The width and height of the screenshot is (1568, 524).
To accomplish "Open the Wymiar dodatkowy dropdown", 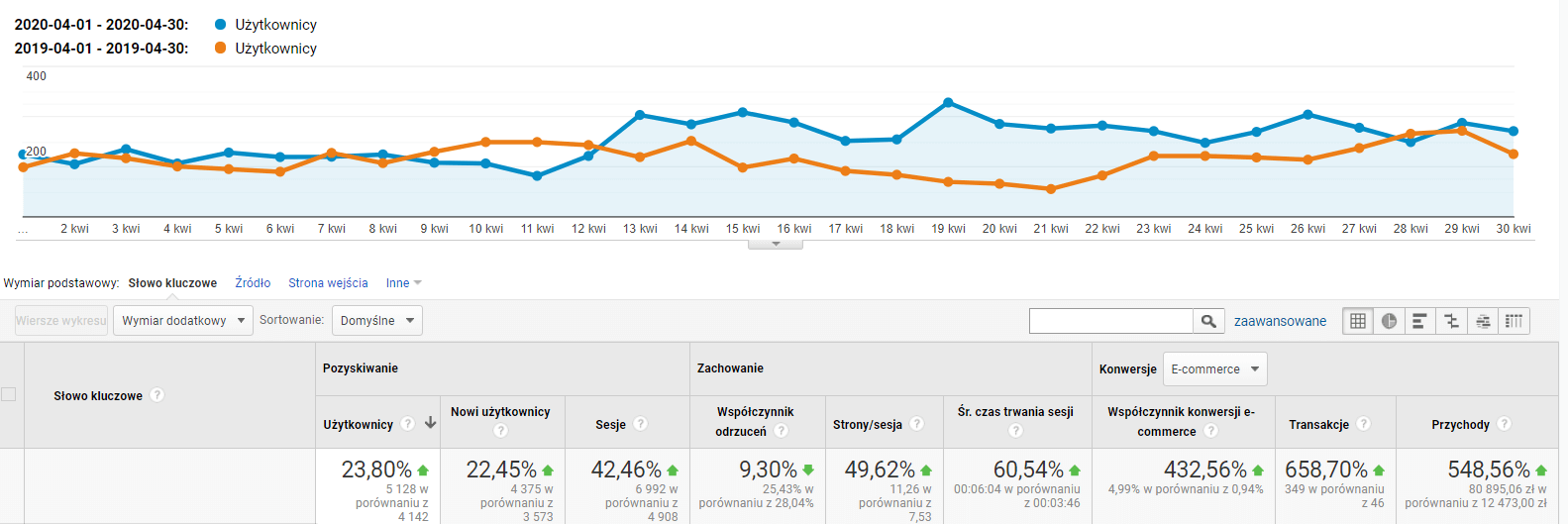I will [184, 321].
